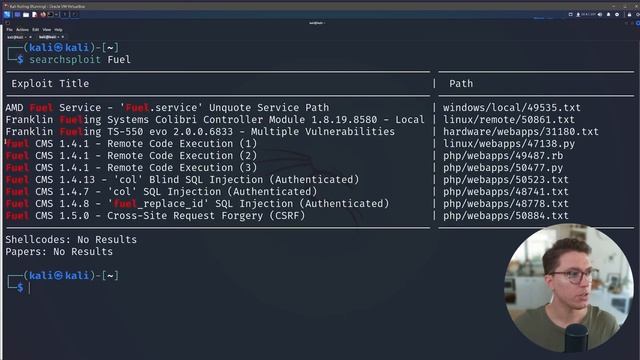Click the Franklin Fueling TS-550 evo row
The width and height of the screenshot is (640, 360).
(200, 132)
